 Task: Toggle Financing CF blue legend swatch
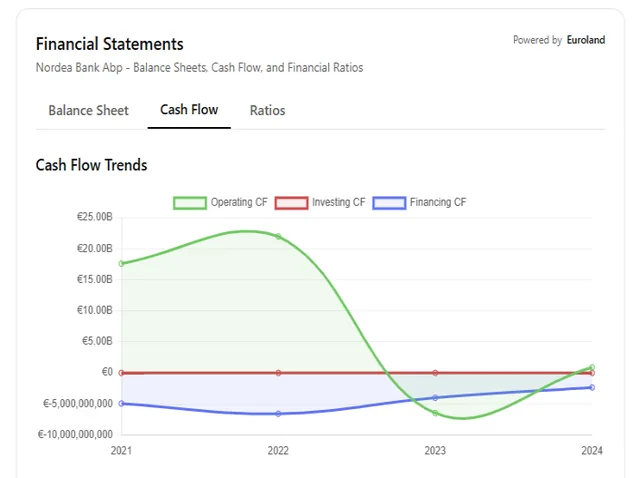pos(389,203)
